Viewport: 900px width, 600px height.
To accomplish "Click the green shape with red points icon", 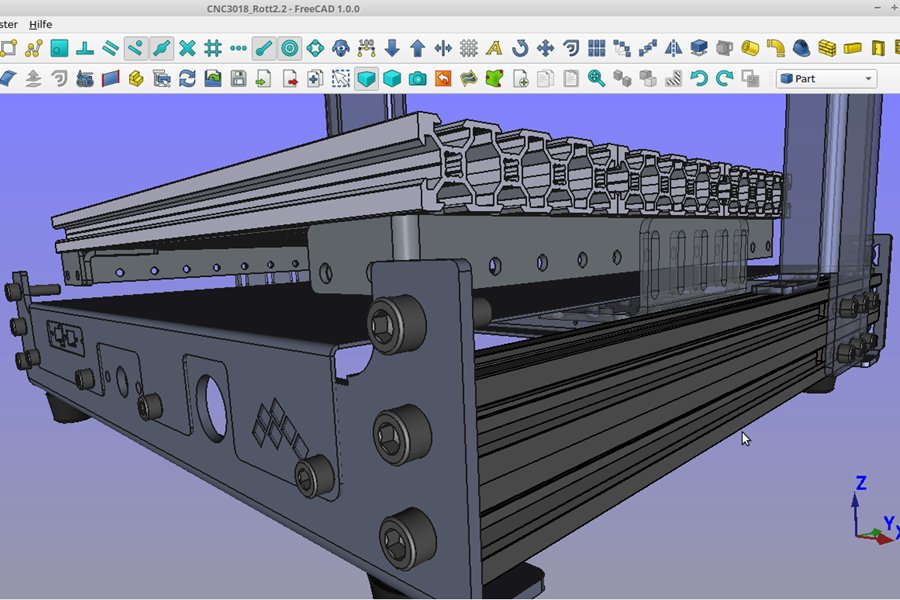I will coord(494,79).
